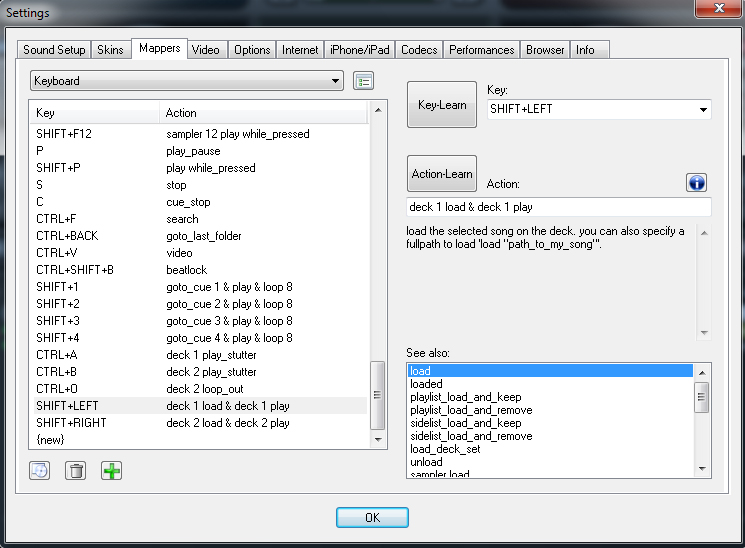Viewport: 745px width, 548px height.
Task: Choose playlist_load_and_keep in See also list
Action: point(471,397)
